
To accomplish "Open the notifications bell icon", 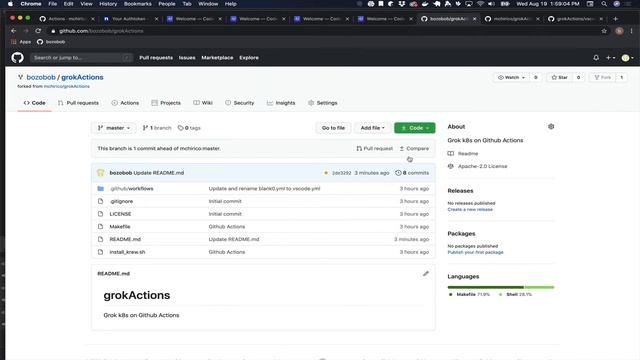I will (596, 58).
